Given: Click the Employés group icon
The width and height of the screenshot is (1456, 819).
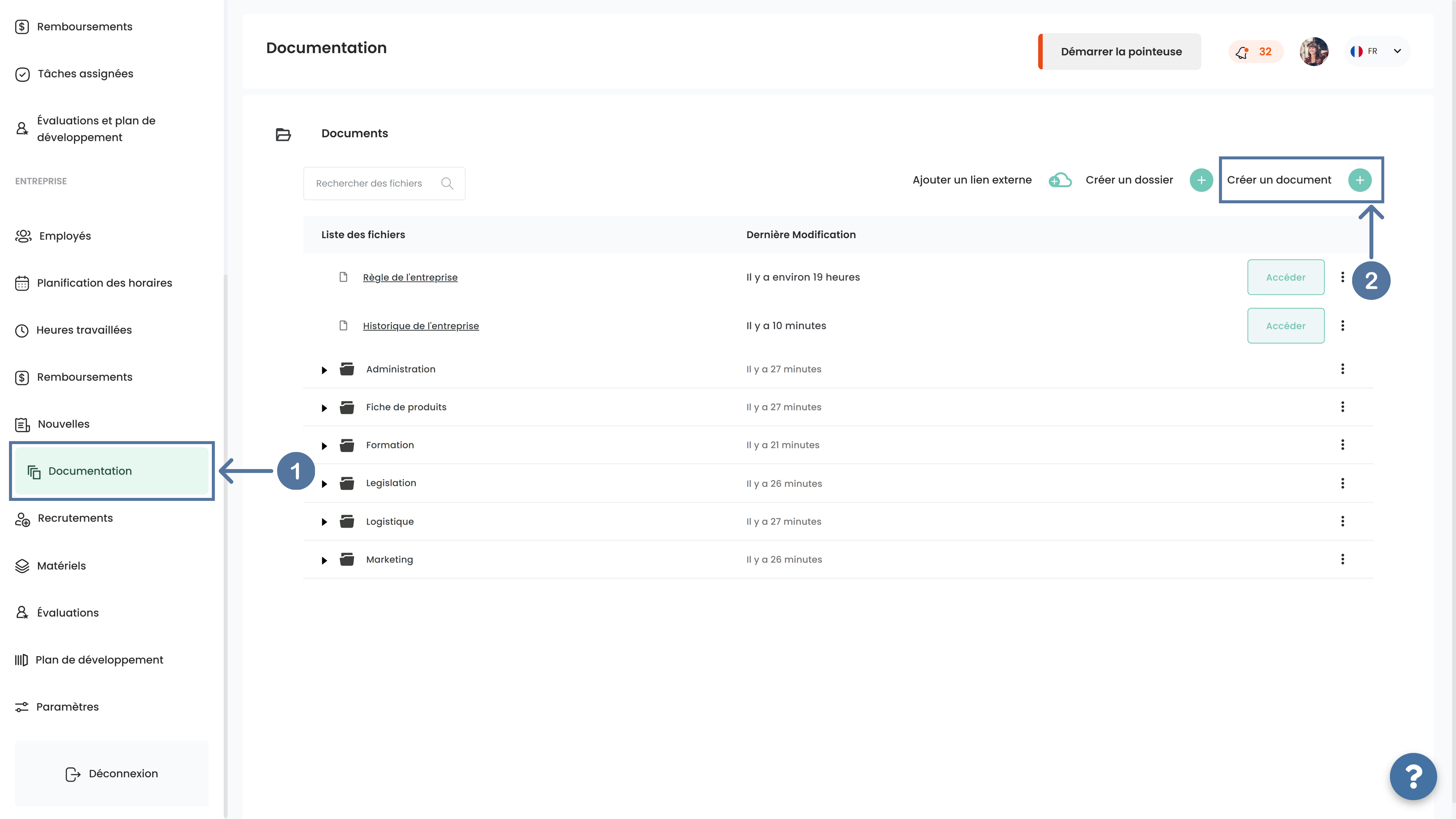Looking at the screenshot, I should [23, 236].
